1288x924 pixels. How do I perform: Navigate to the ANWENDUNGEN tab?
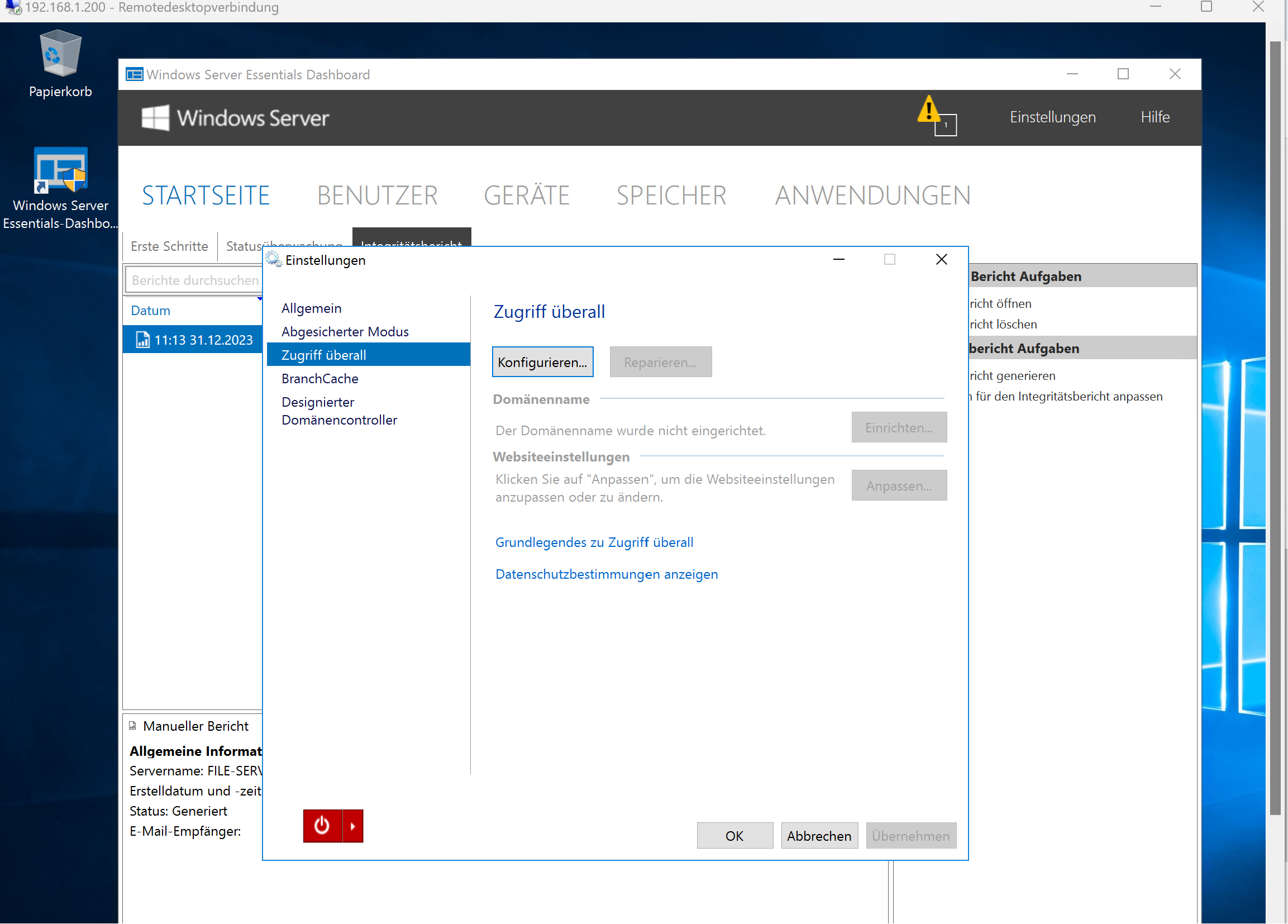pos(873,195)
